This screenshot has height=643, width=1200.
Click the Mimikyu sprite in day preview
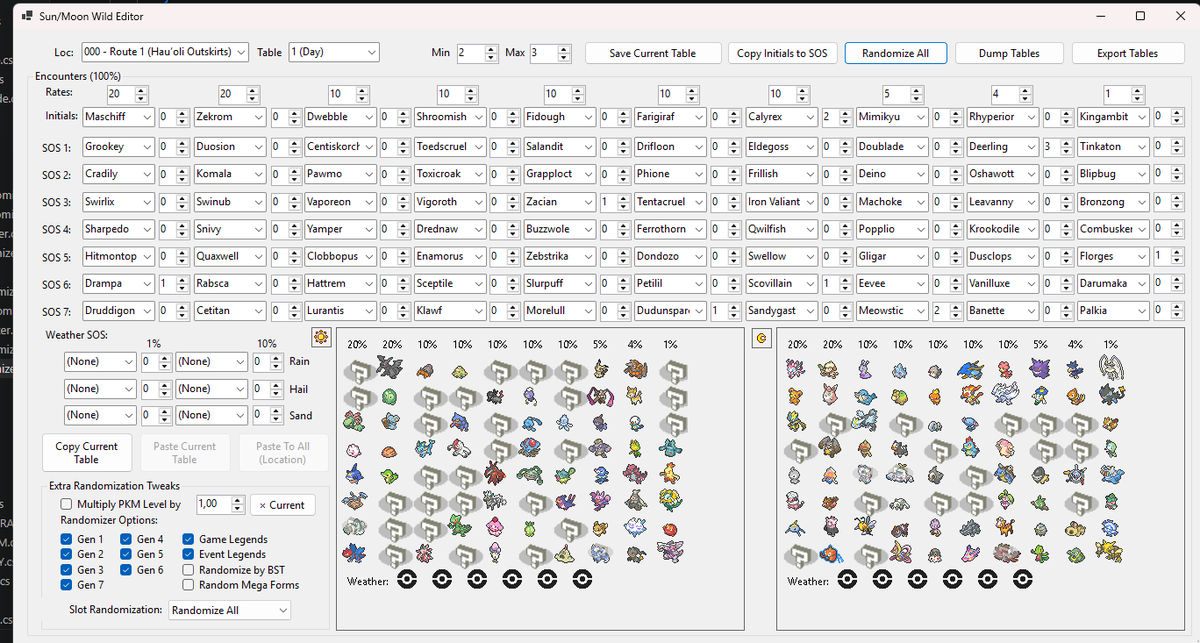tap(602, 370)
